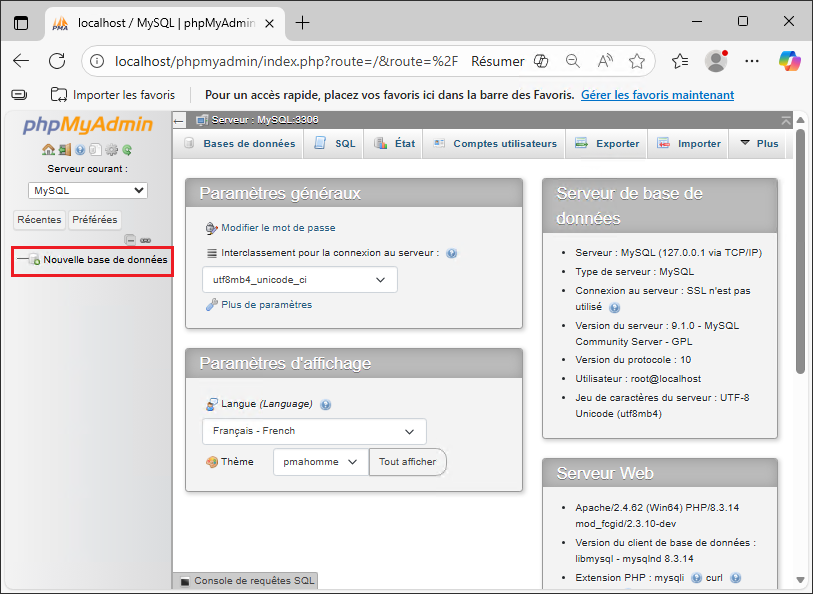Click the Tout afficher button
Screen dimensions: 813x594
(x=407, y=462)
